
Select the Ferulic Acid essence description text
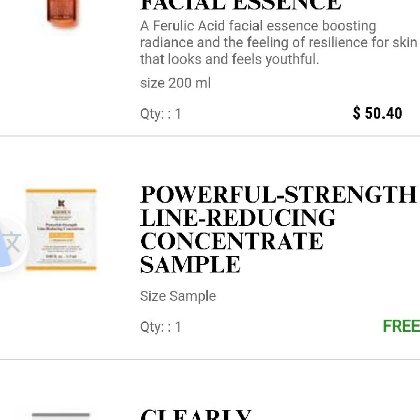pos(278,43)
